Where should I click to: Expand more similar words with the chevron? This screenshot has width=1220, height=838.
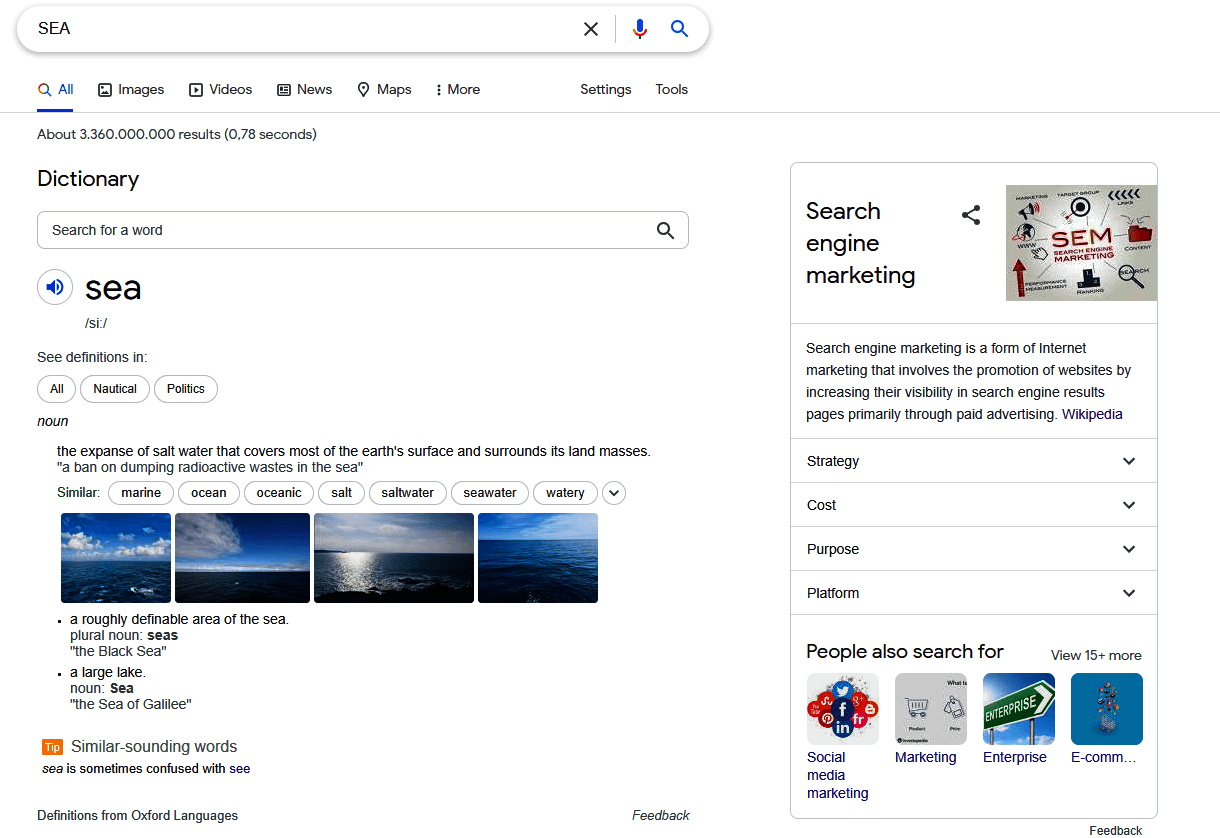coord(613,492)
